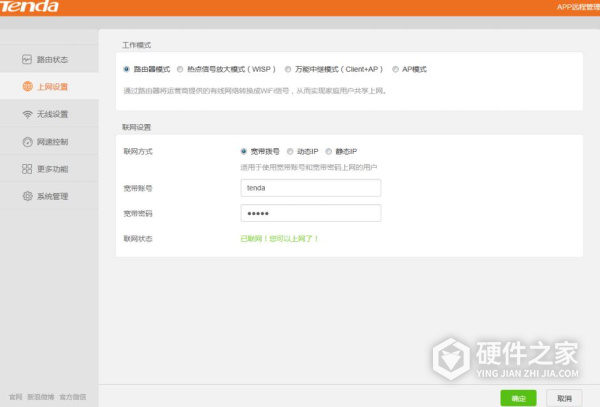Image resolution: width=600 pixels, height=407 pixels.
Task: Click the 工作模式 section heading
Action: 137,45
